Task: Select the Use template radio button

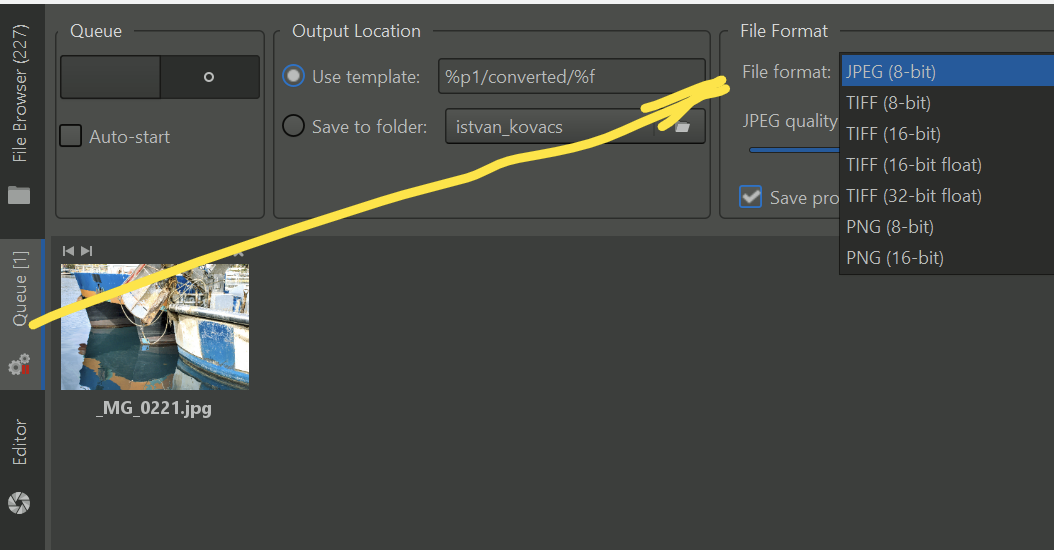Action: point(294,76)
